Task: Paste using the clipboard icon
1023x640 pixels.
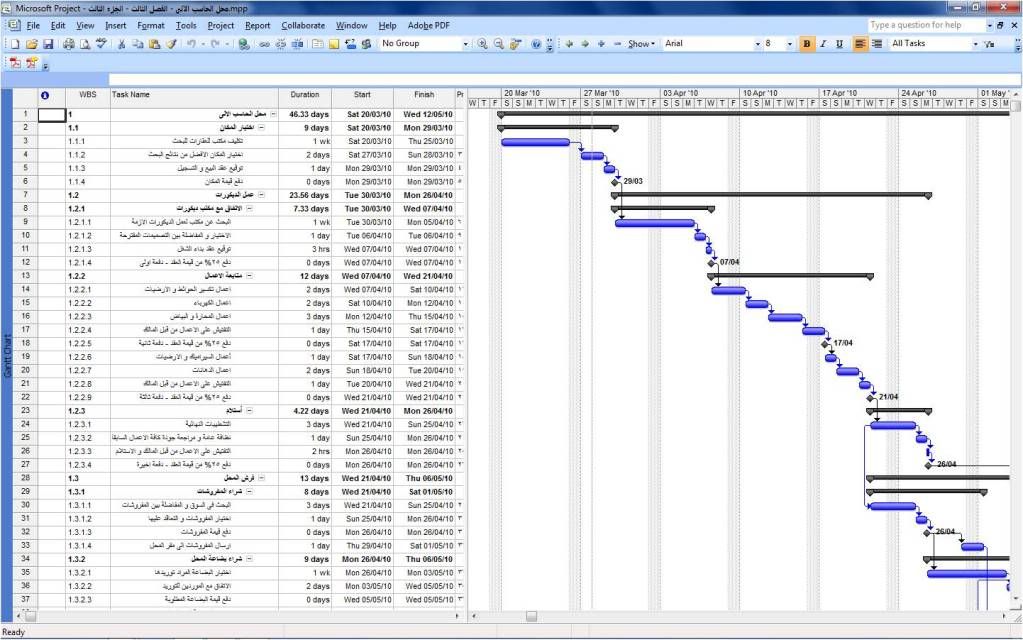Action: pyautogui.click(x=155, y=44)
